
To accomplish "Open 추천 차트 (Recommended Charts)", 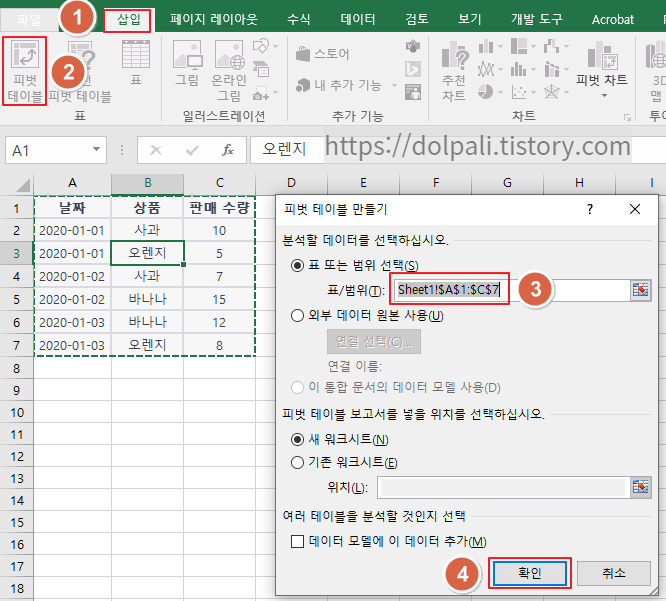I will click(x=454, y=70).
